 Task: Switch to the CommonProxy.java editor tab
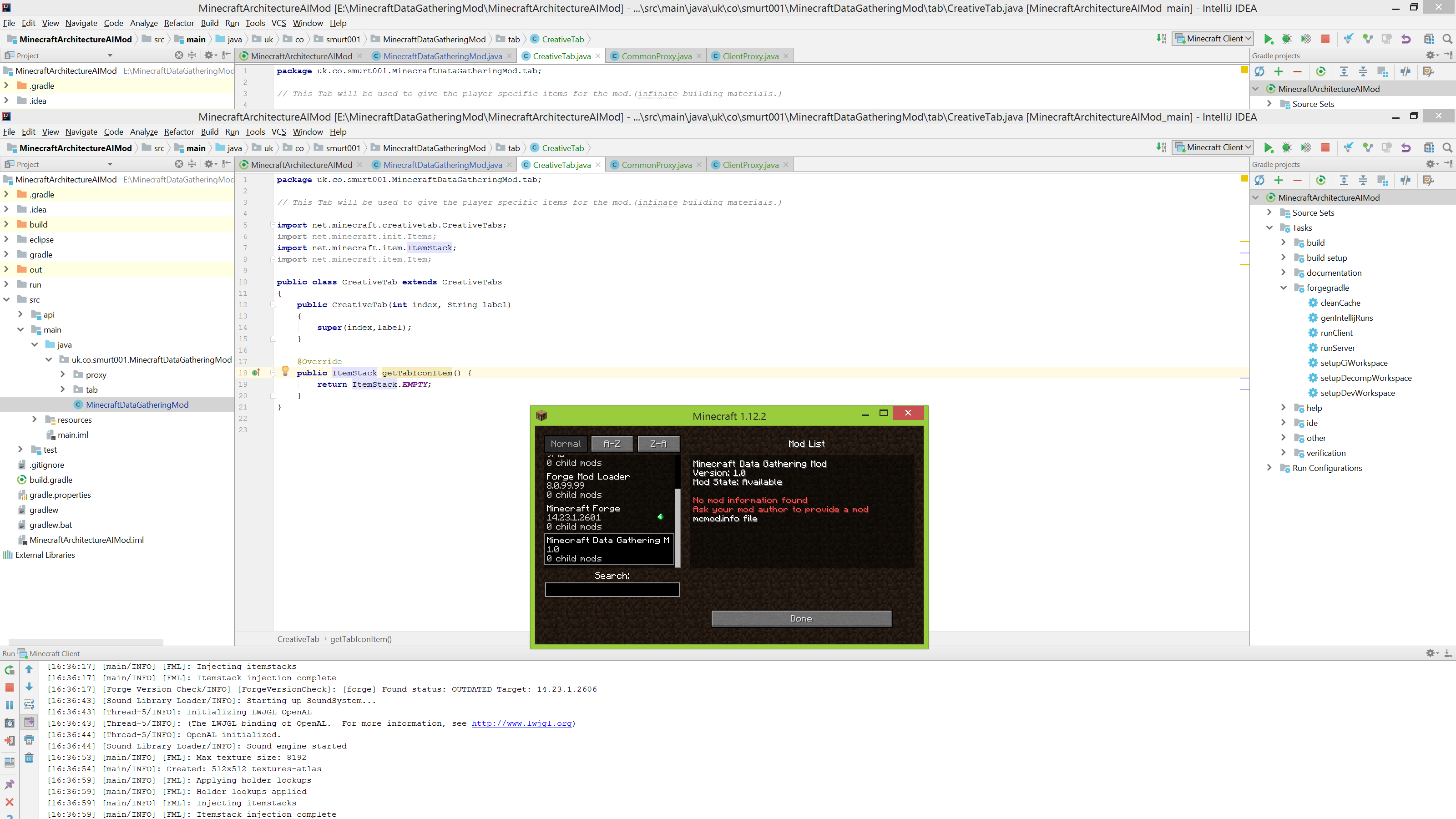tap(655, 164)
